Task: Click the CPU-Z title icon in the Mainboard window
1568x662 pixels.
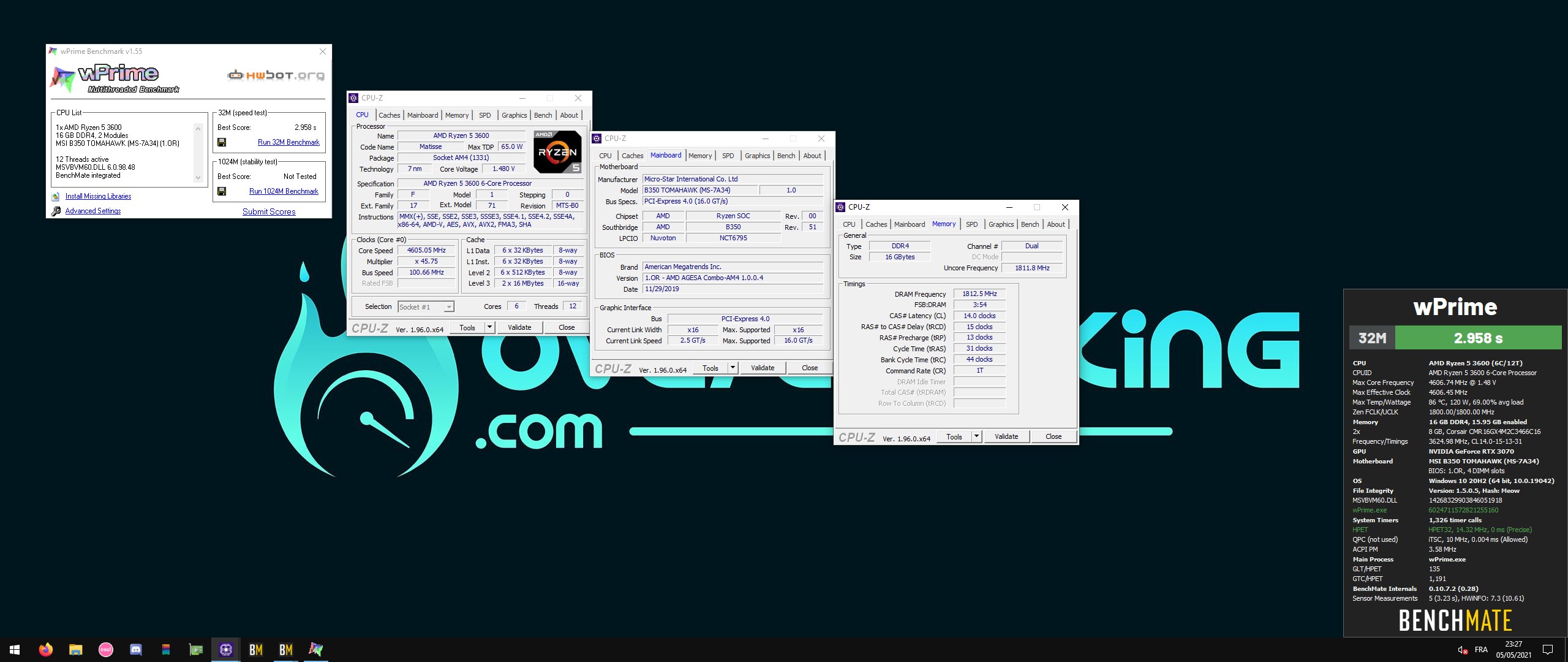Action: pyautogui.click(x=597, y=139)
